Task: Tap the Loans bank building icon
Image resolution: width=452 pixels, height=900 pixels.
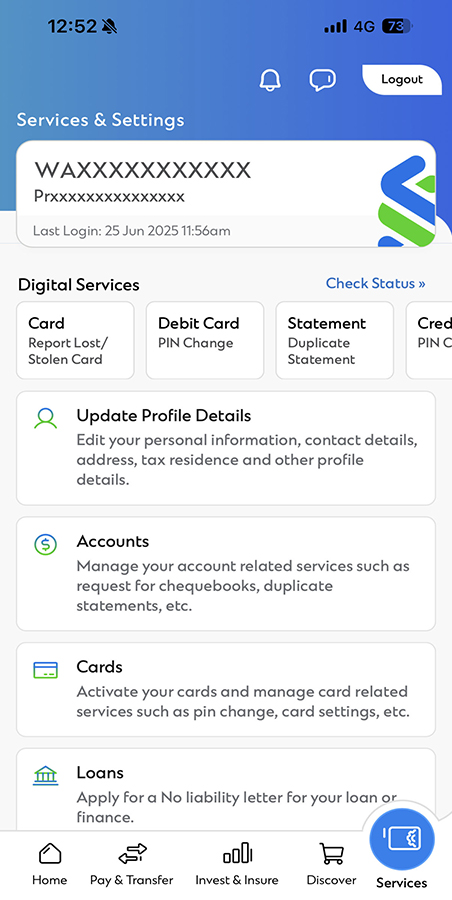Action: coord(45,777)
